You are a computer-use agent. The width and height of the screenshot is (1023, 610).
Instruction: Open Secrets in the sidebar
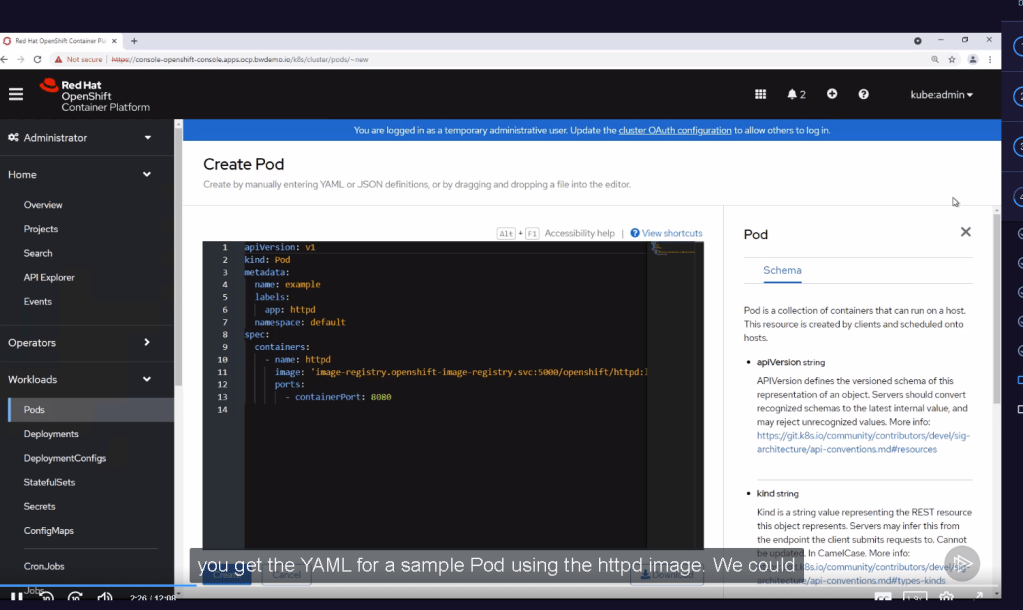pos(39,506)
